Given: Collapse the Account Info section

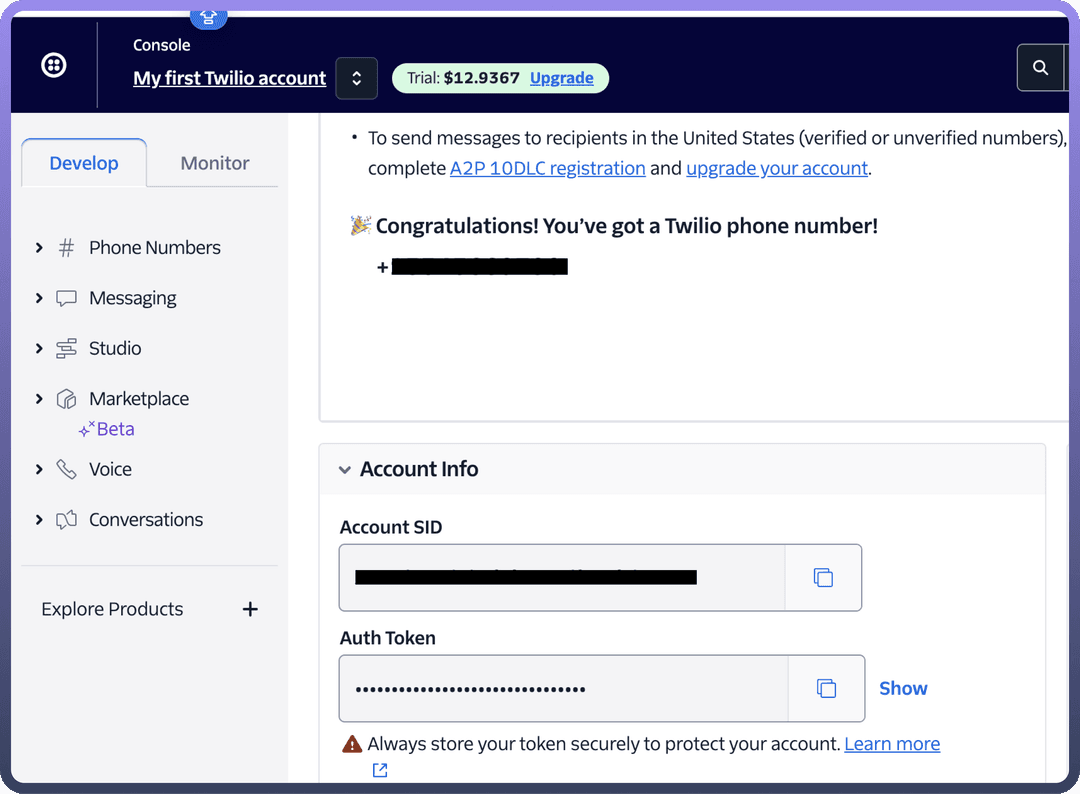Looking at the screenshot, I should [x=345, y=470].
